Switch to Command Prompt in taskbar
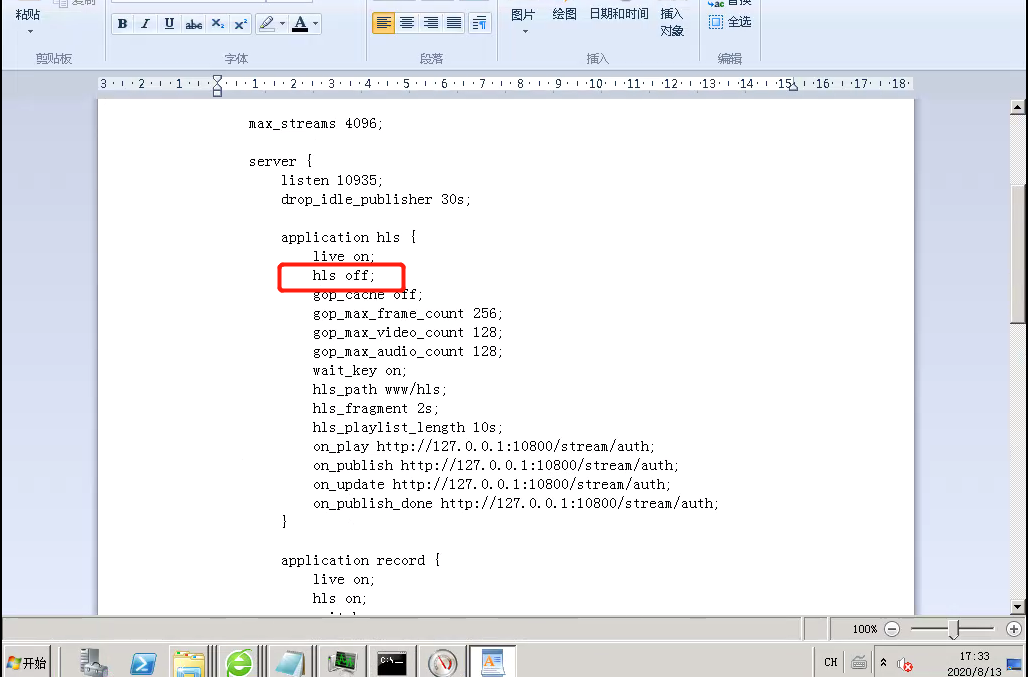1028x677 pixels. coord(392,663)
